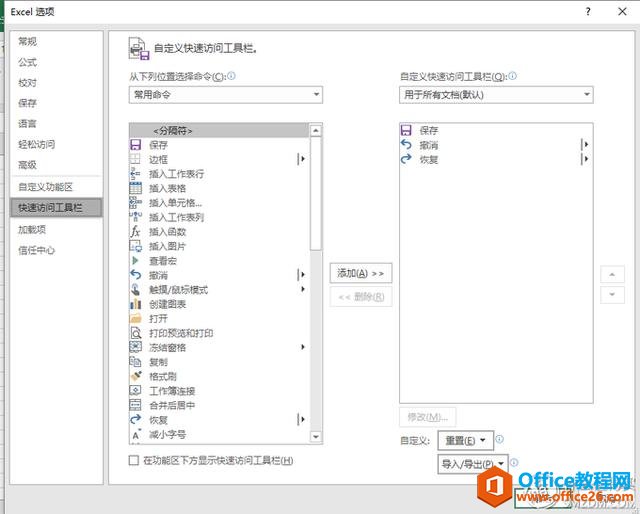
Task: Enable 在功能区下方显示快速访问工具栏 checkbox
Action: click(133, 460)
